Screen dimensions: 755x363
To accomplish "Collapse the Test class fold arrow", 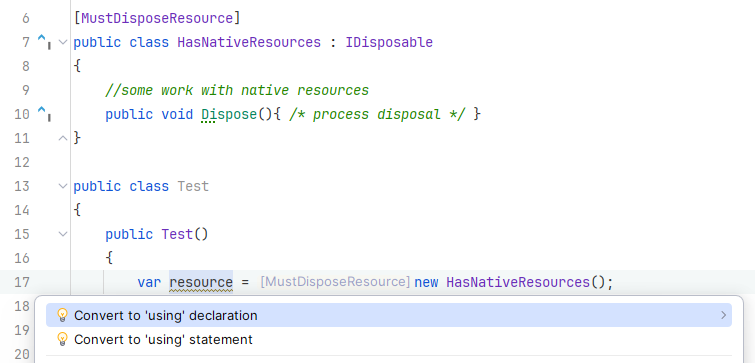I will [x=63, y=186].
